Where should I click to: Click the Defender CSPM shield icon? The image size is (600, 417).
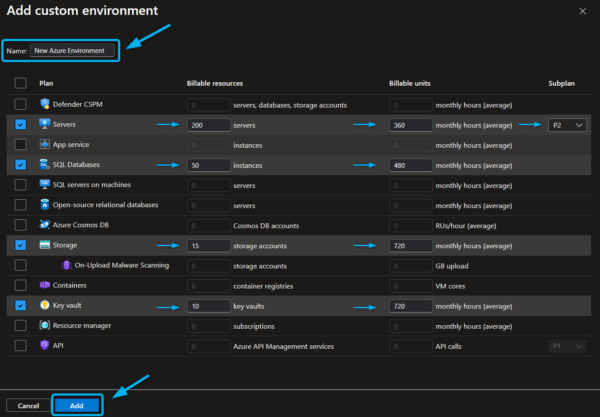tap(45, 104)
